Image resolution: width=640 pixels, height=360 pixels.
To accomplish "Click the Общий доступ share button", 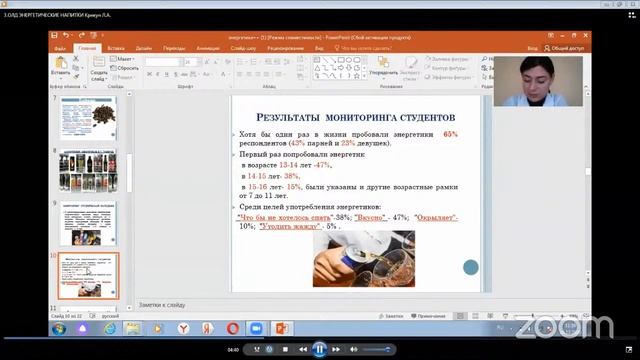I will point(564,48).
